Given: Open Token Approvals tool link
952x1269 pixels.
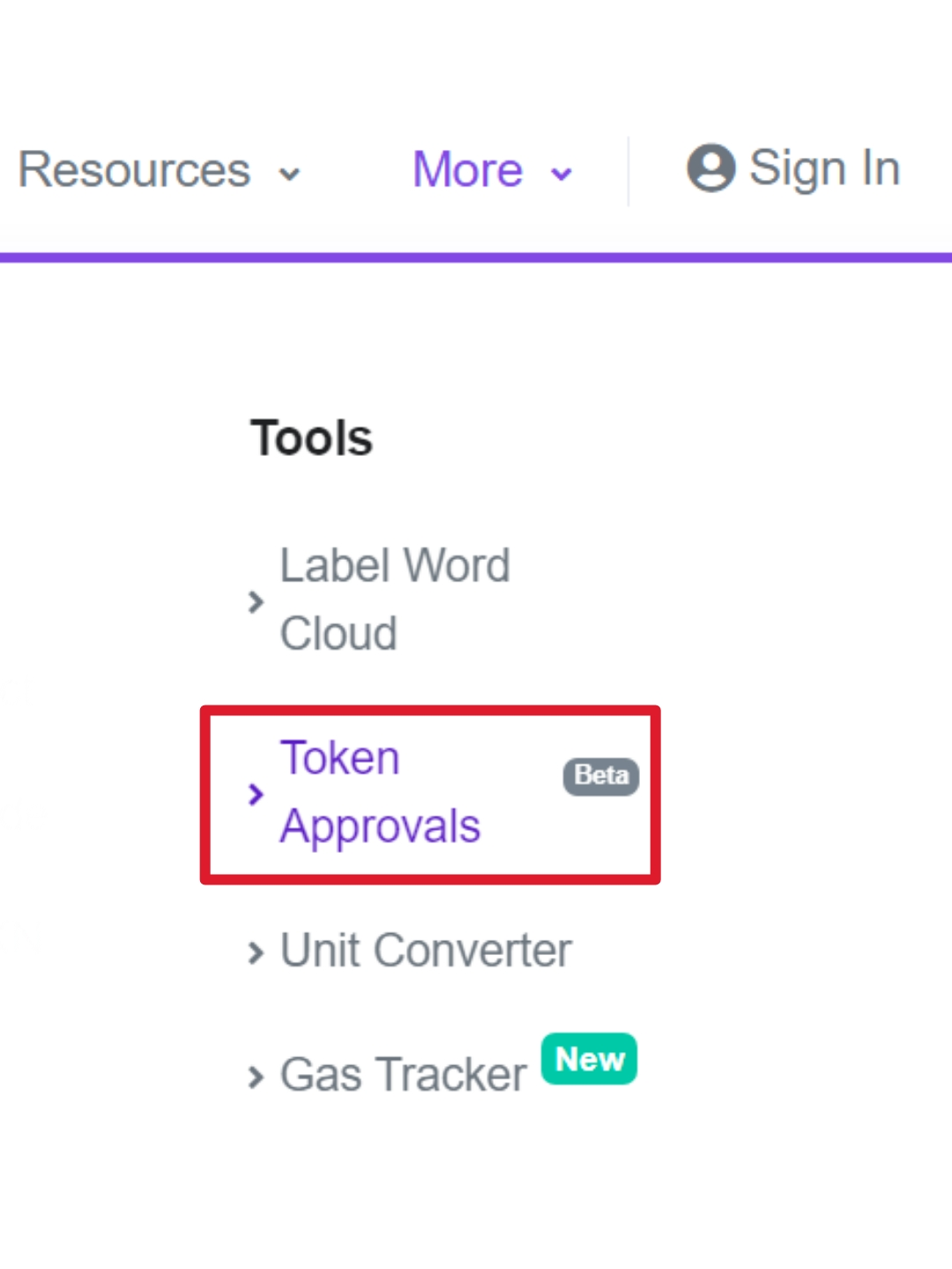Looking at the screenshot, I should (380, 792).
